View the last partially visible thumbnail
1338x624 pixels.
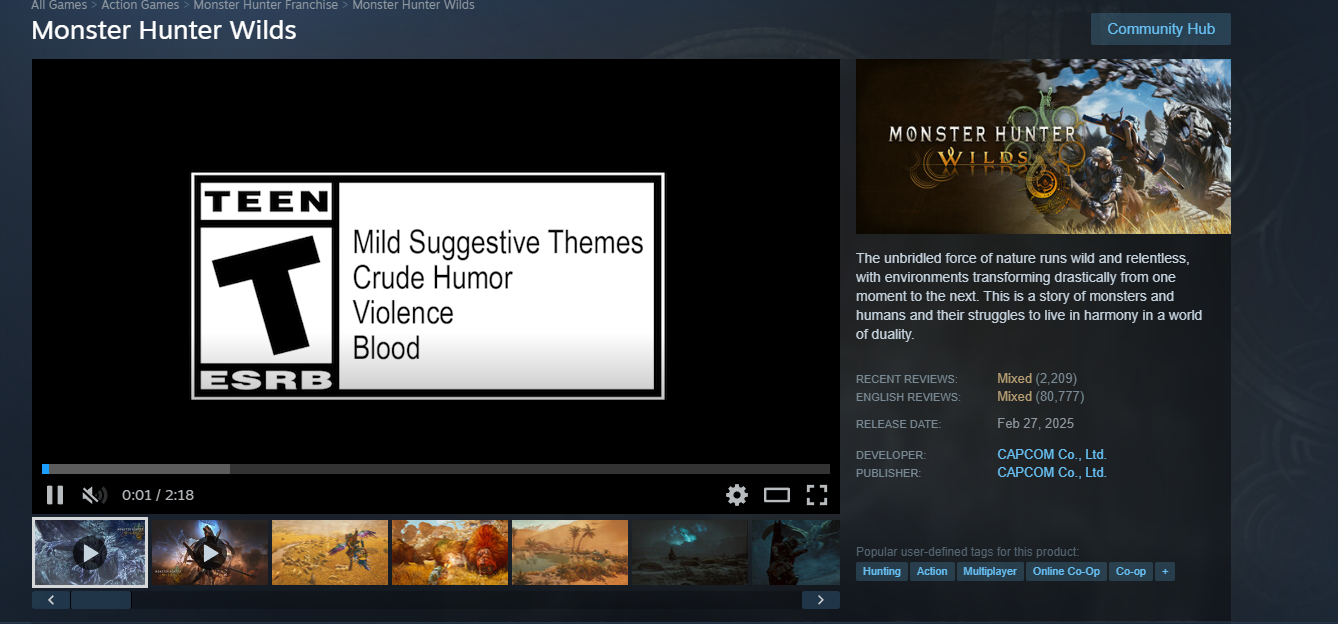click(x=796, y=552)
